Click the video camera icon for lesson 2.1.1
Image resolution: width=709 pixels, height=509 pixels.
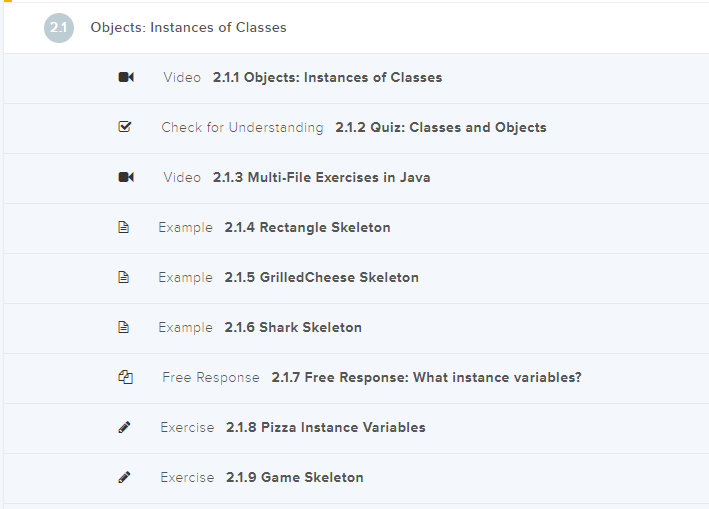125,78
